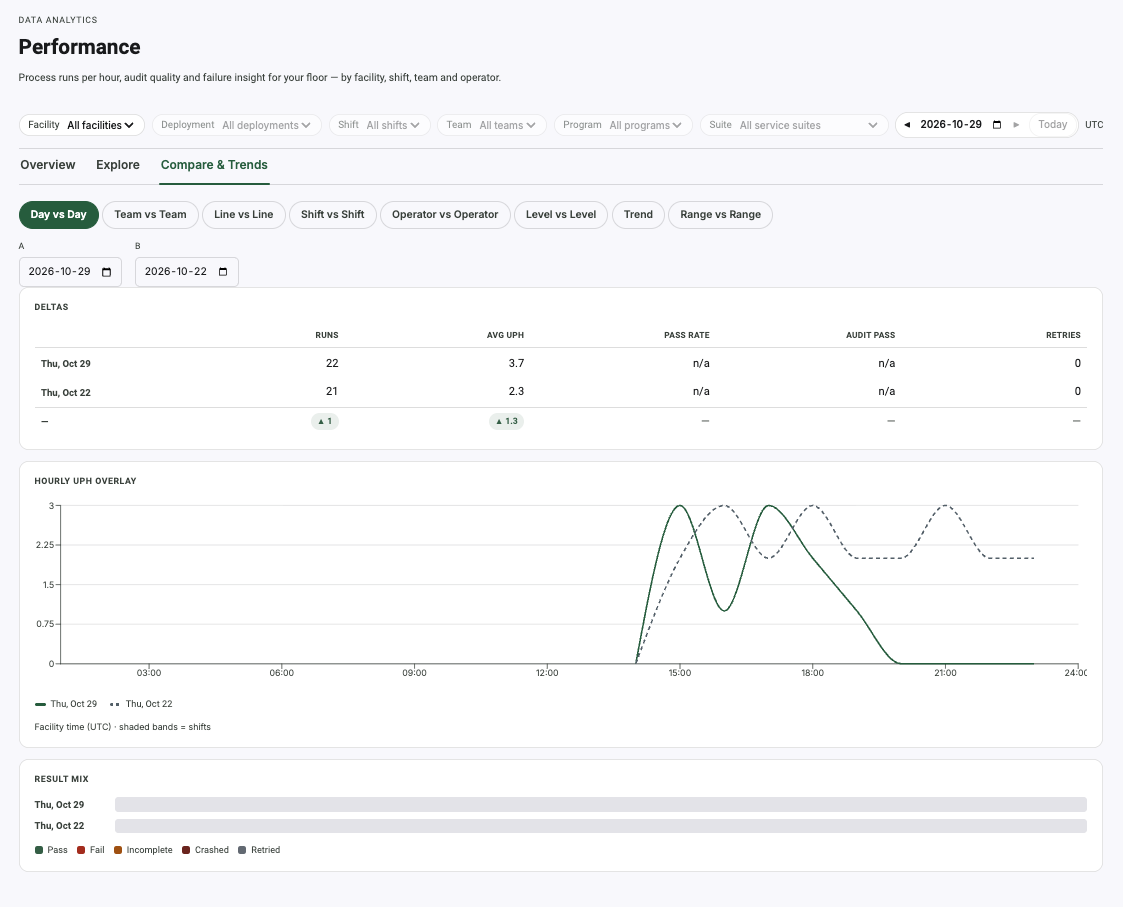Open the Team filter dropdown
The height and width of the screenshot is (907, 1123).
point(491,125)
